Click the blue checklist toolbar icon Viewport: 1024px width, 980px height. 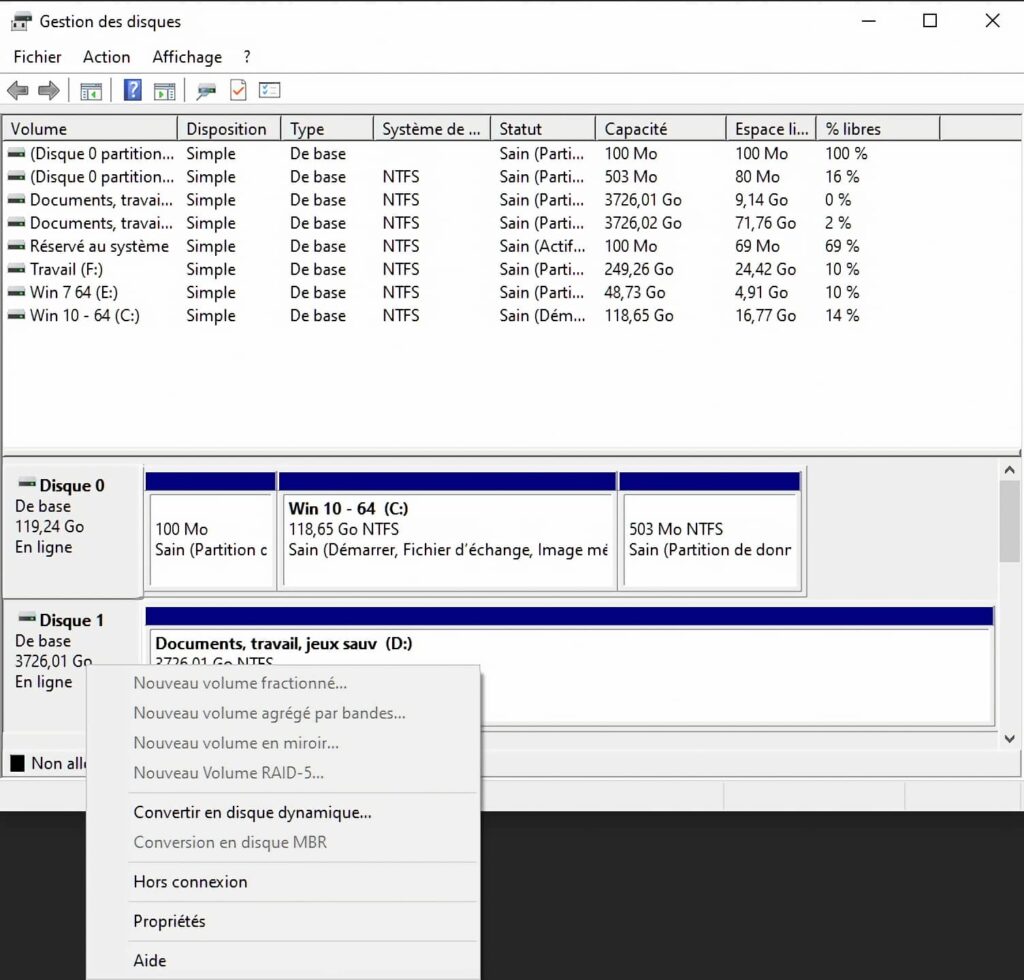[268, 90]
